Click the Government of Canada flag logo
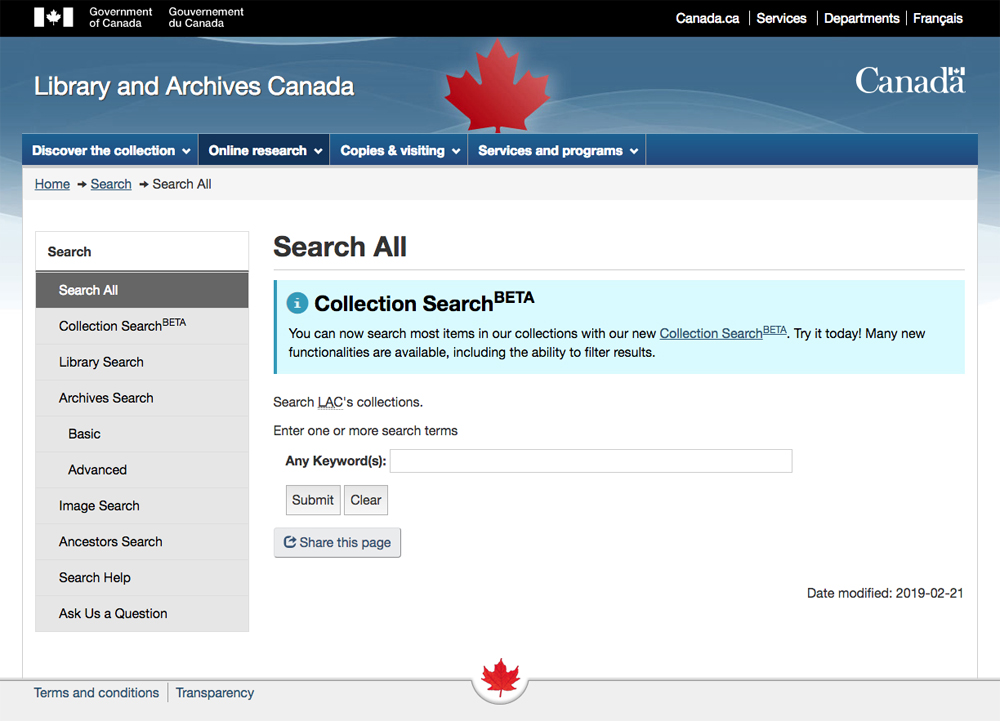This screenshot has width=1000, height=721. pos(54,17)
